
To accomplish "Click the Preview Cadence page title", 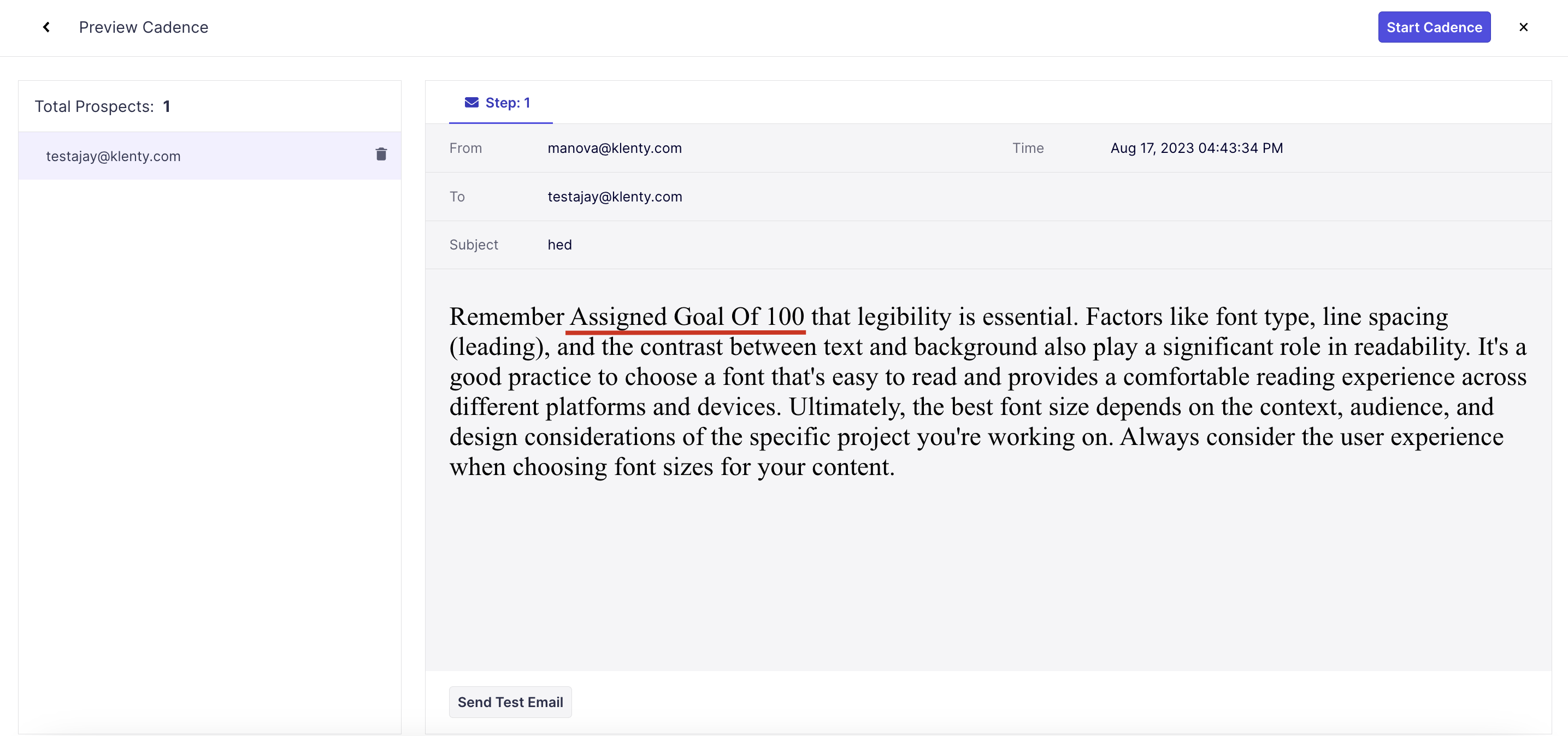I will [x=143, y=27].
